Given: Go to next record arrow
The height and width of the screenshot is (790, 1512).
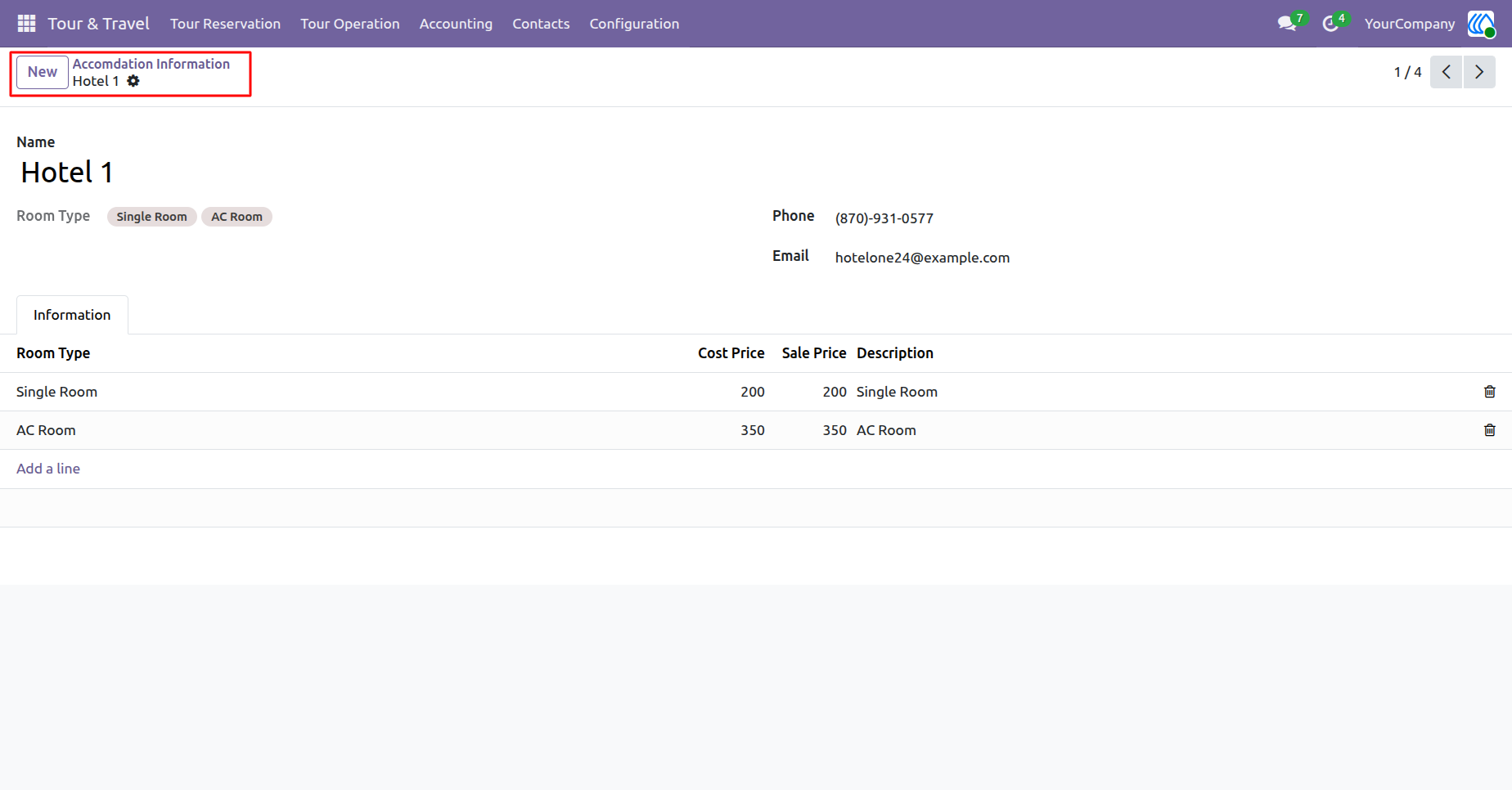Looking at the screenshot, I should click(1479, 72).
